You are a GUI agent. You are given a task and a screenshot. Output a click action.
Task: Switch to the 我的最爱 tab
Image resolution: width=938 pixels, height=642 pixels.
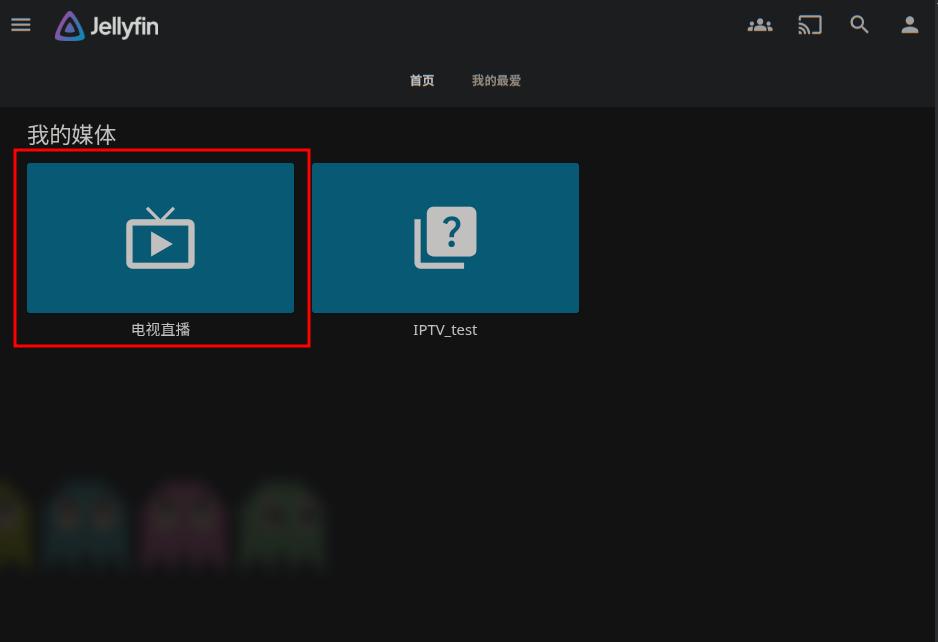click(x=496, y=80)
